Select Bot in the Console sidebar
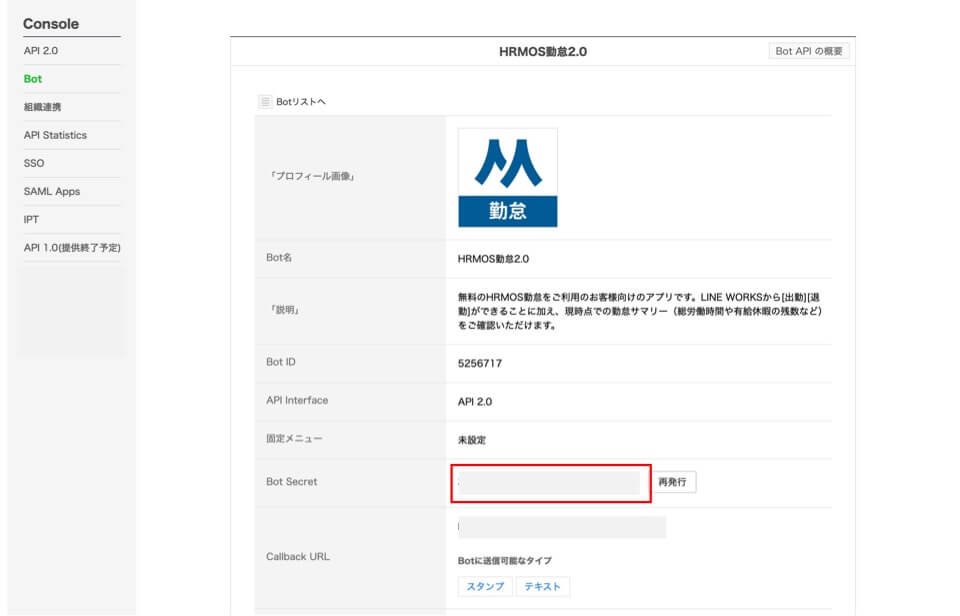The width and height of the screenshot is (960, 616). (32, 79)
